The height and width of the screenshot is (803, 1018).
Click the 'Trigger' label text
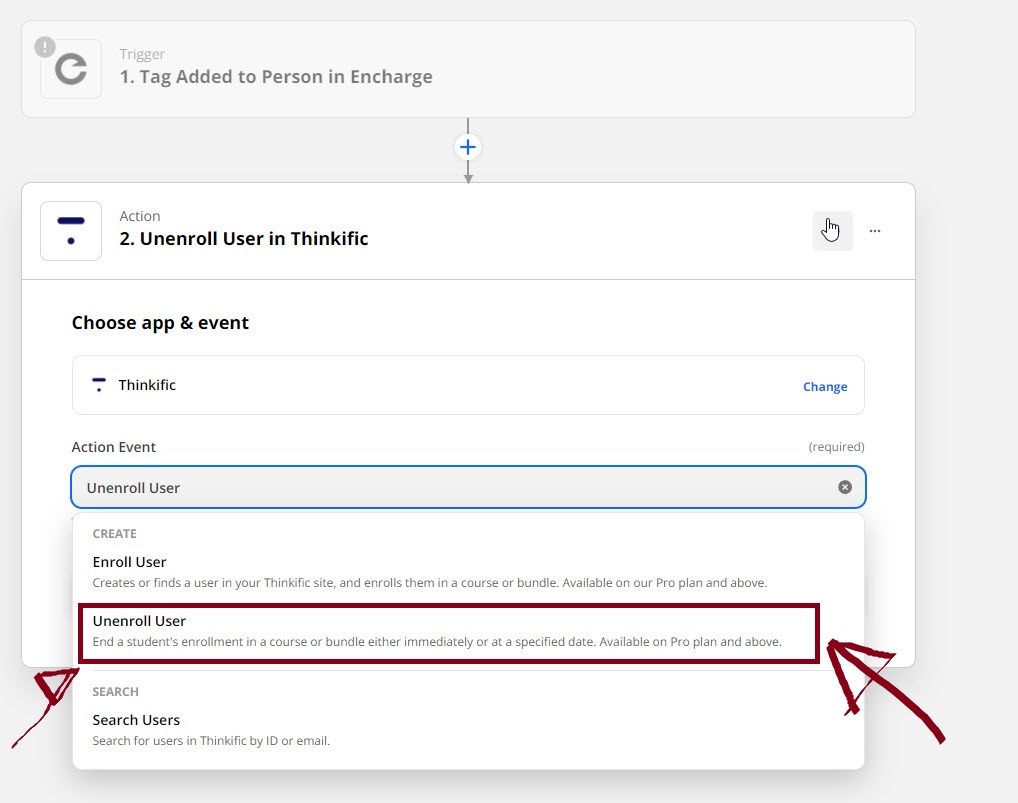click(142, 54)
